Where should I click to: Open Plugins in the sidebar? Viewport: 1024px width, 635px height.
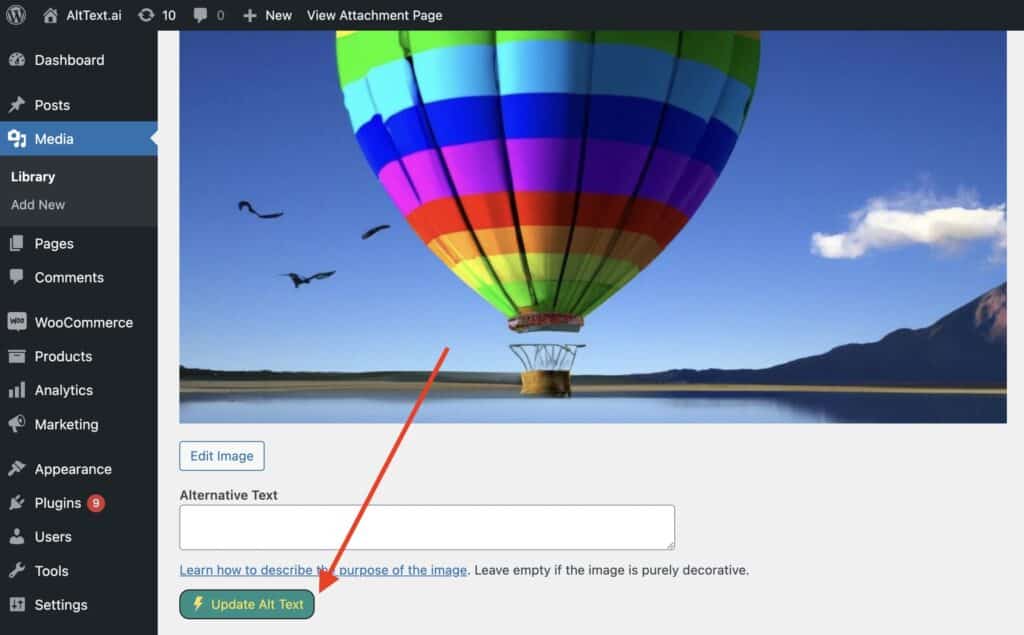58,503
